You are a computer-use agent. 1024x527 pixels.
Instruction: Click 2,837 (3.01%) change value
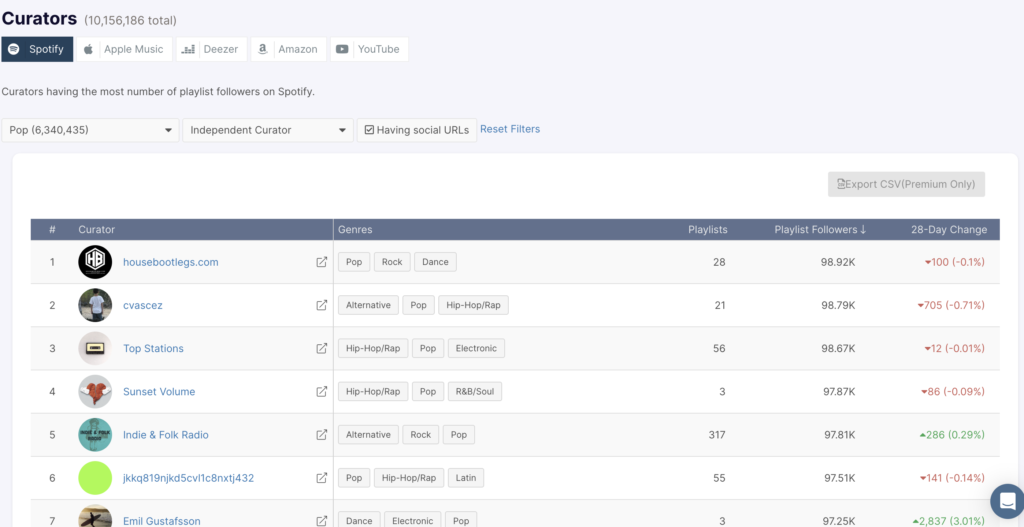point(949,521)
